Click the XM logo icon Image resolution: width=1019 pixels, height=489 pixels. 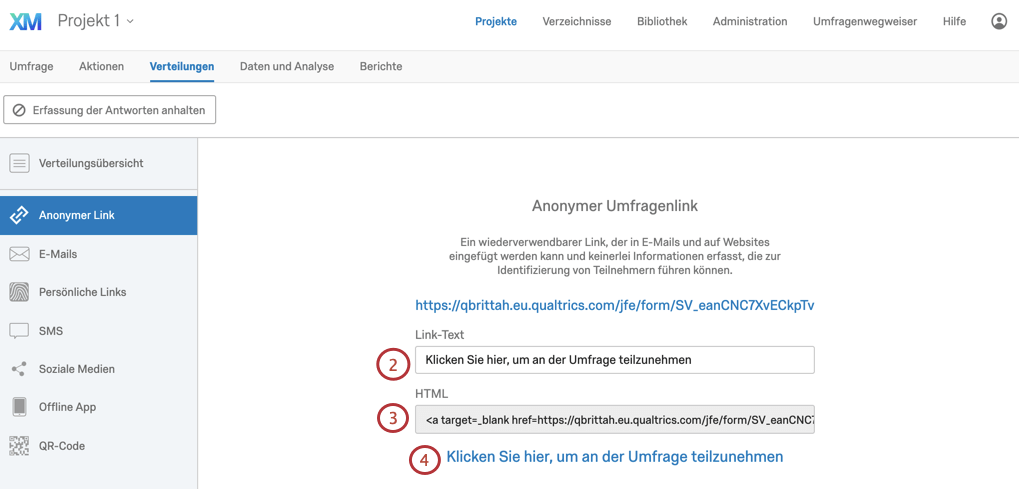click(x=25, y=21)
